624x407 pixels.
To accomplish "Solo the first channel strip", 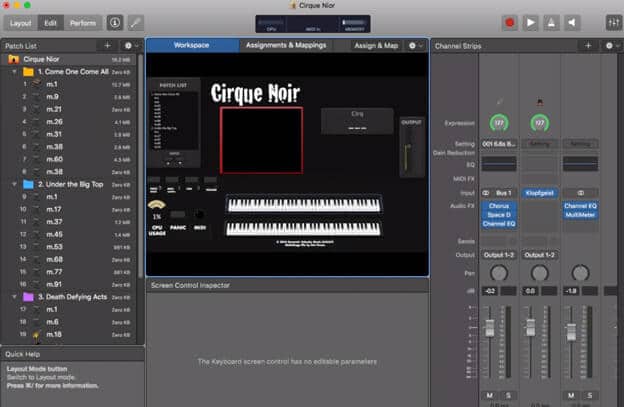I will click(x=508, y=395).
